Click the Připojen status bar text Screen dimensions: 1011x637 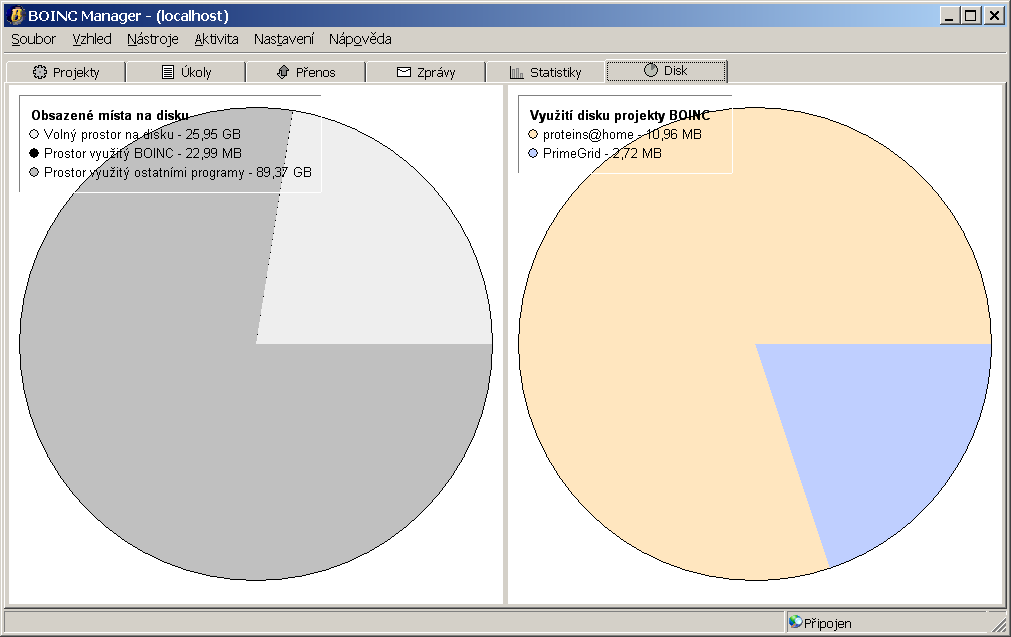point(827,623)
